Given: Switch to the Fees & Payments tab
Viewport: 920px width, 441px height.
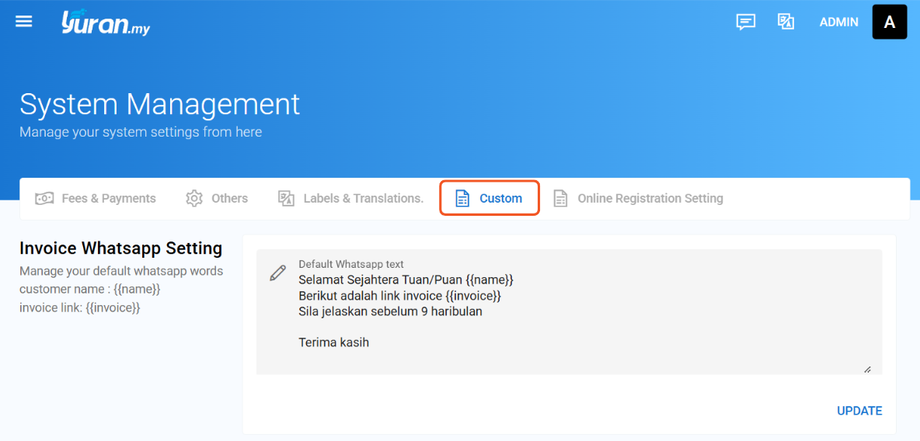Looking at the screenshot, I should click(x=108, y=199).
